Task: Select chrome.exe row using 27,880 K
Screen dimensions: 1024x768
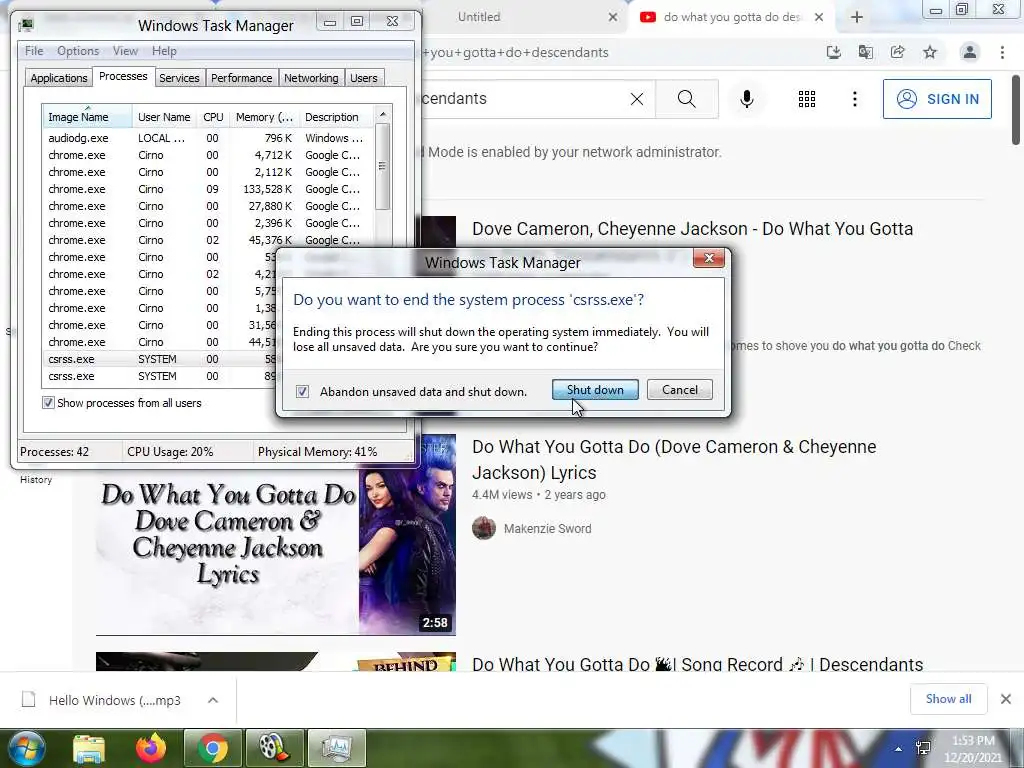Action: click(x=208, y=206)
